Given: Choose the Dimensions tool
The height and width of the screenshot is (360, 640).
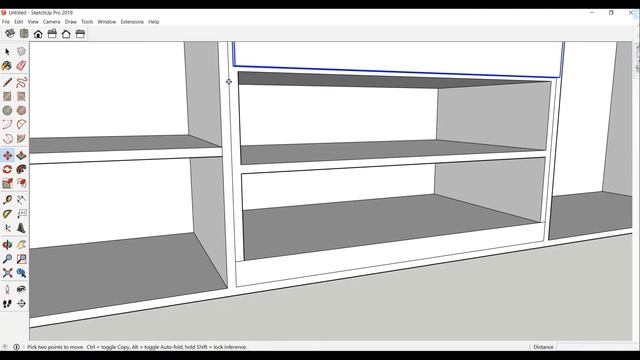Looking at the screenshot, I should pos(21,200).
